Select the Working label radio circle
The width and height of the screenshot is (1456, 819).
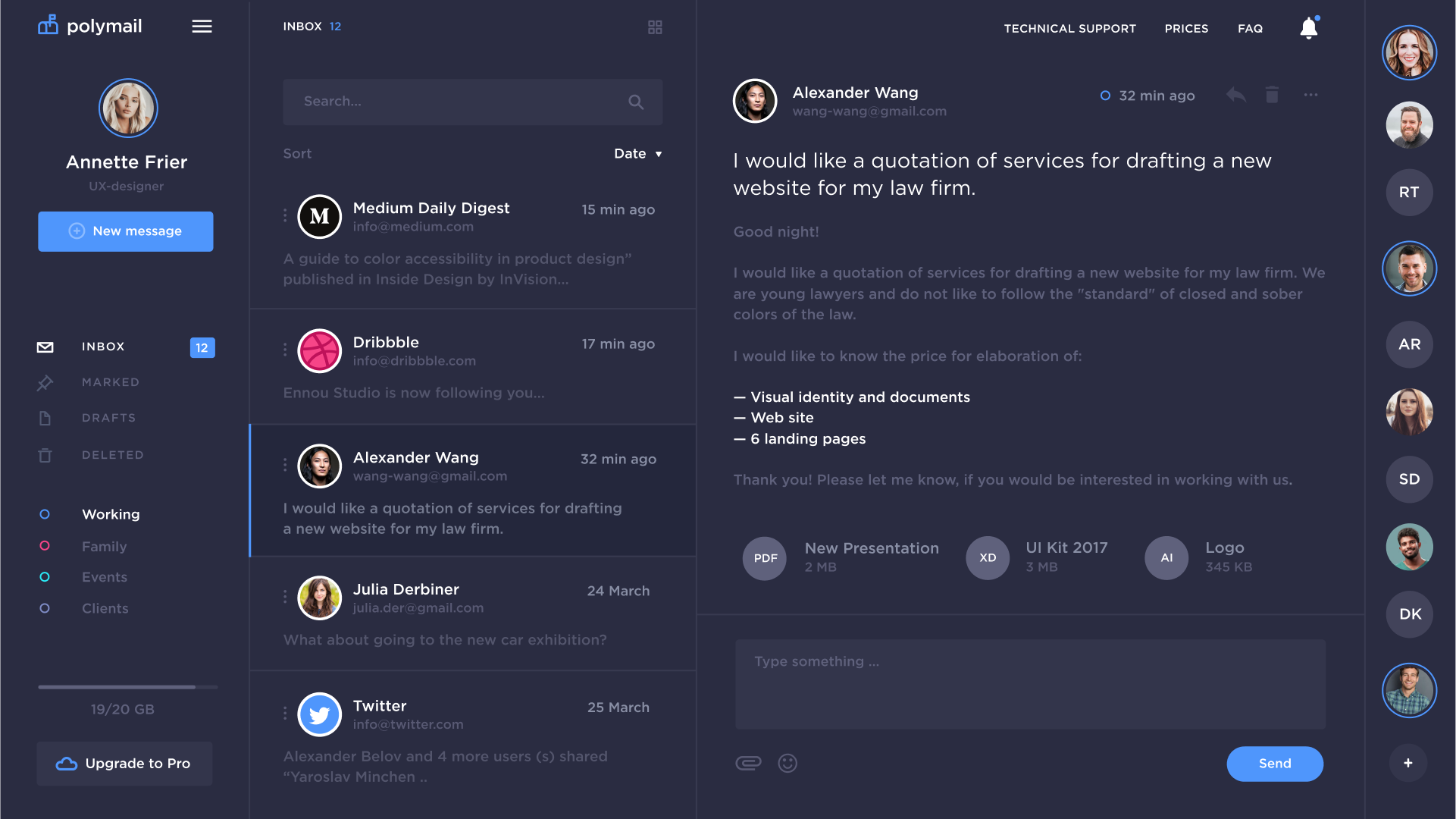pos(45,514)
